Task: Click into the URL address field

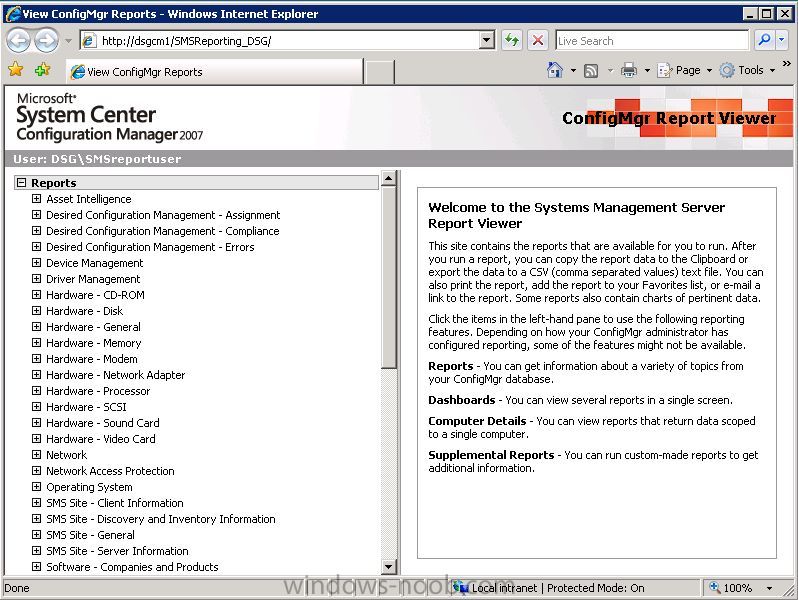Action: coord(288,41)
